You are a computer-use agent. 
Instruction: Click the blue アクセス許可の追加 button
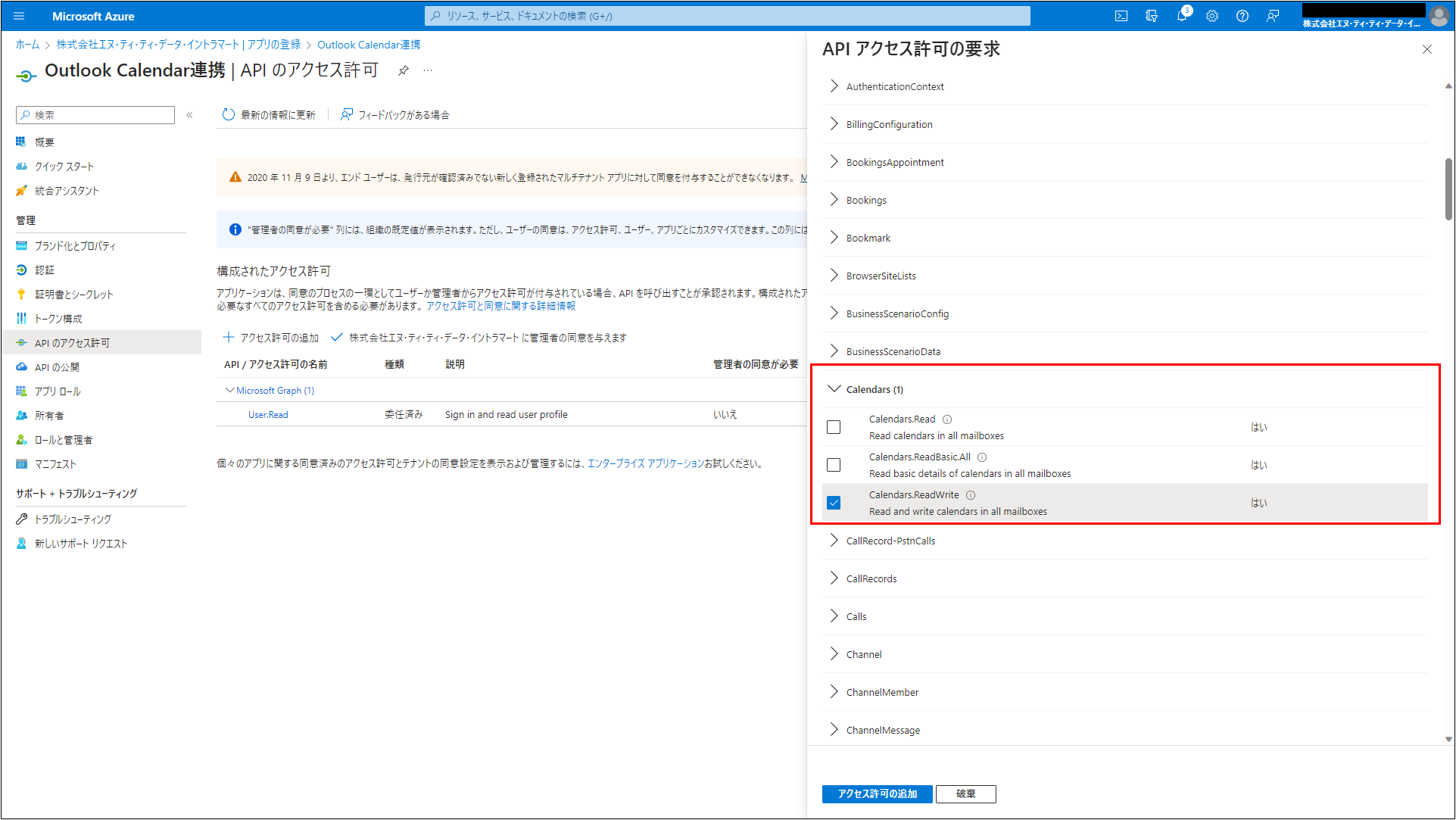(878, 793)
